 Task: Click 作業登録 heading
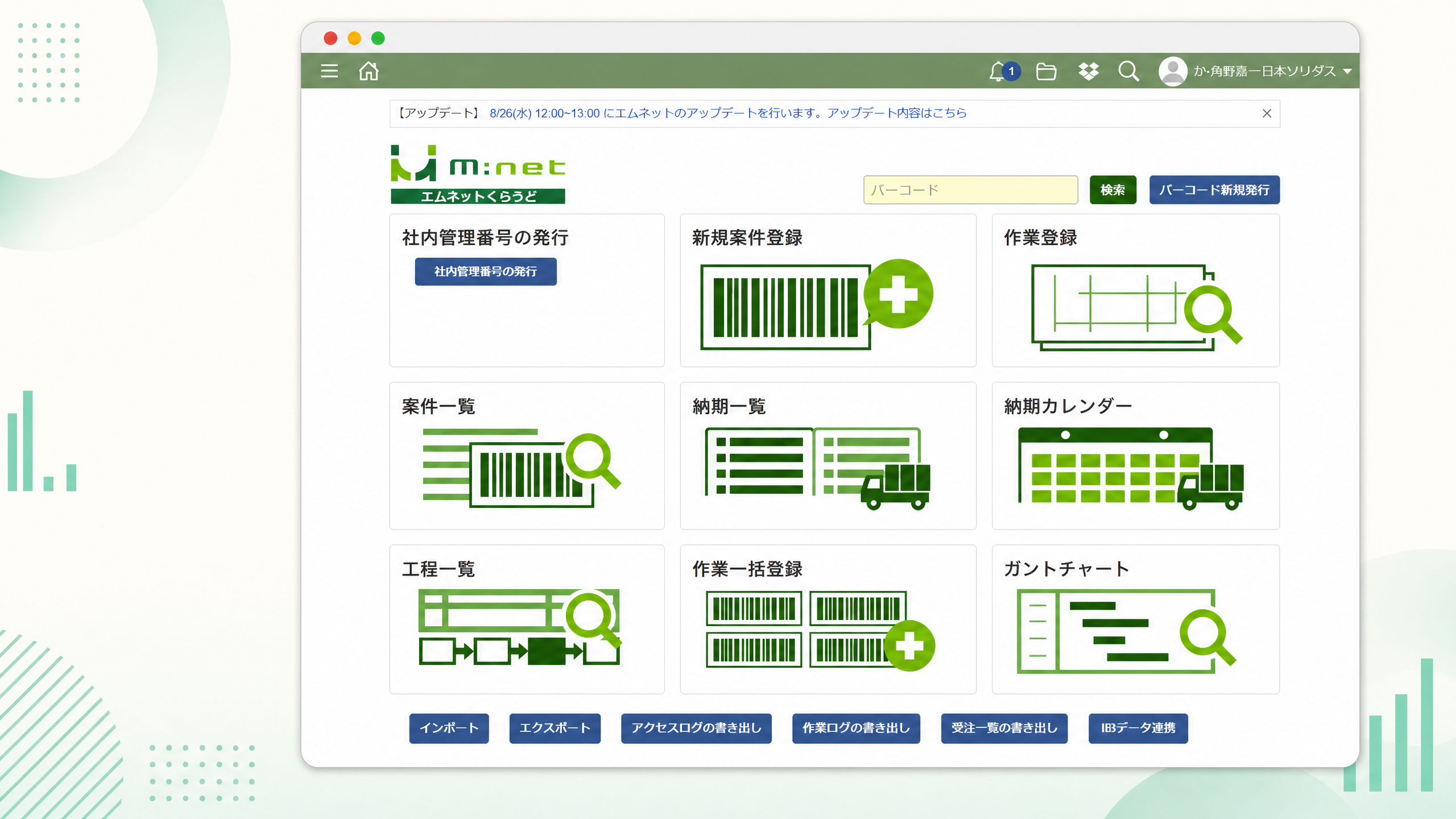tap(1040, 238)
